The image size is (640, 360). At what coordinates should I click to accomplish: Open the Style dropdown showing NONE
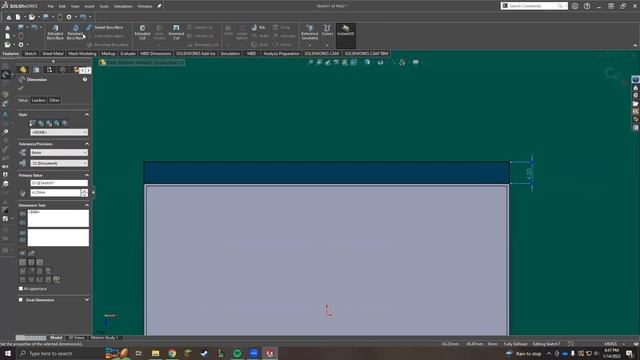tap(59, 132)
